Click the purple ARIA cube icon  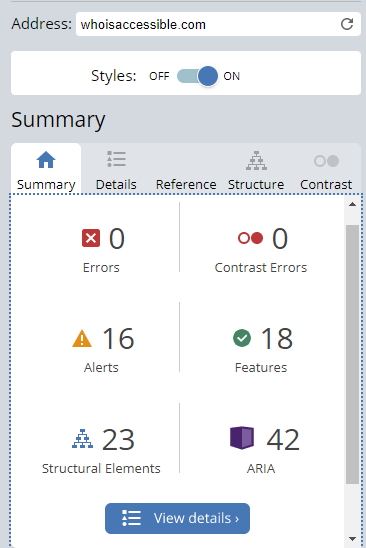242,438
